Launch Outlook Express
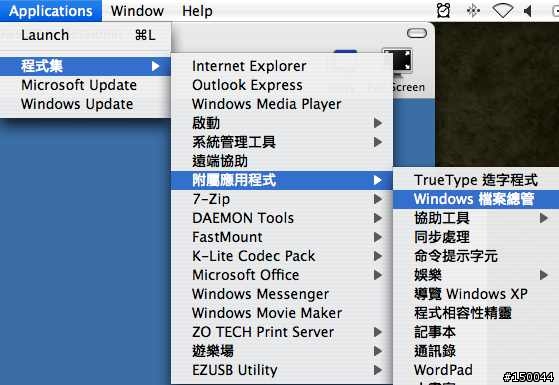The height and width of the screenshot is (385, 559). (x=282, y=85)
